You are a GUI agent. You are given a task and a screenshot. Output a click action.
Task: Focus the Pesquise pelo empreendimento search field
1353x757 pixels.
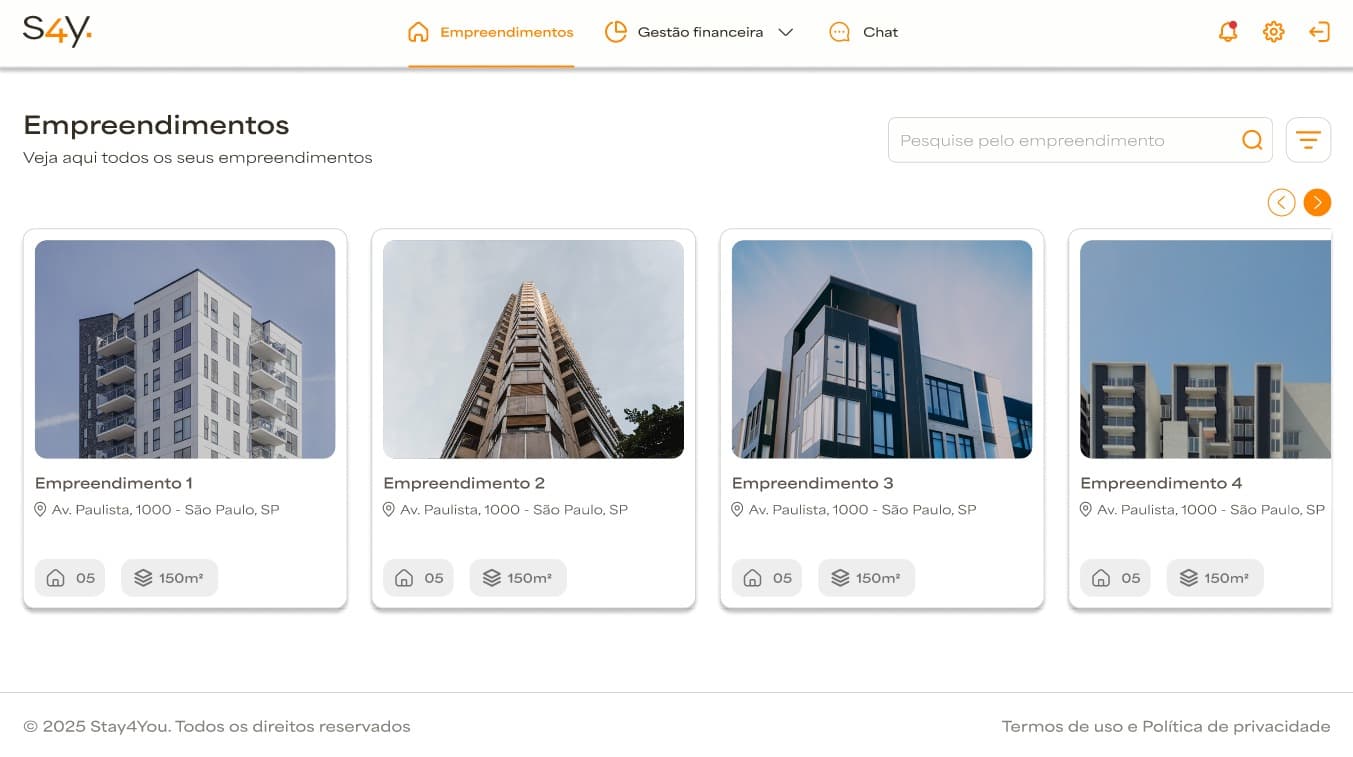click(1060, 140)
